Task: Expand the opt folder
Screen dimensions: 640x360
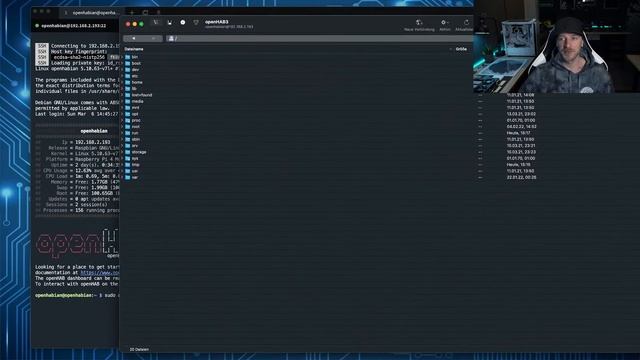Action: 122,114
